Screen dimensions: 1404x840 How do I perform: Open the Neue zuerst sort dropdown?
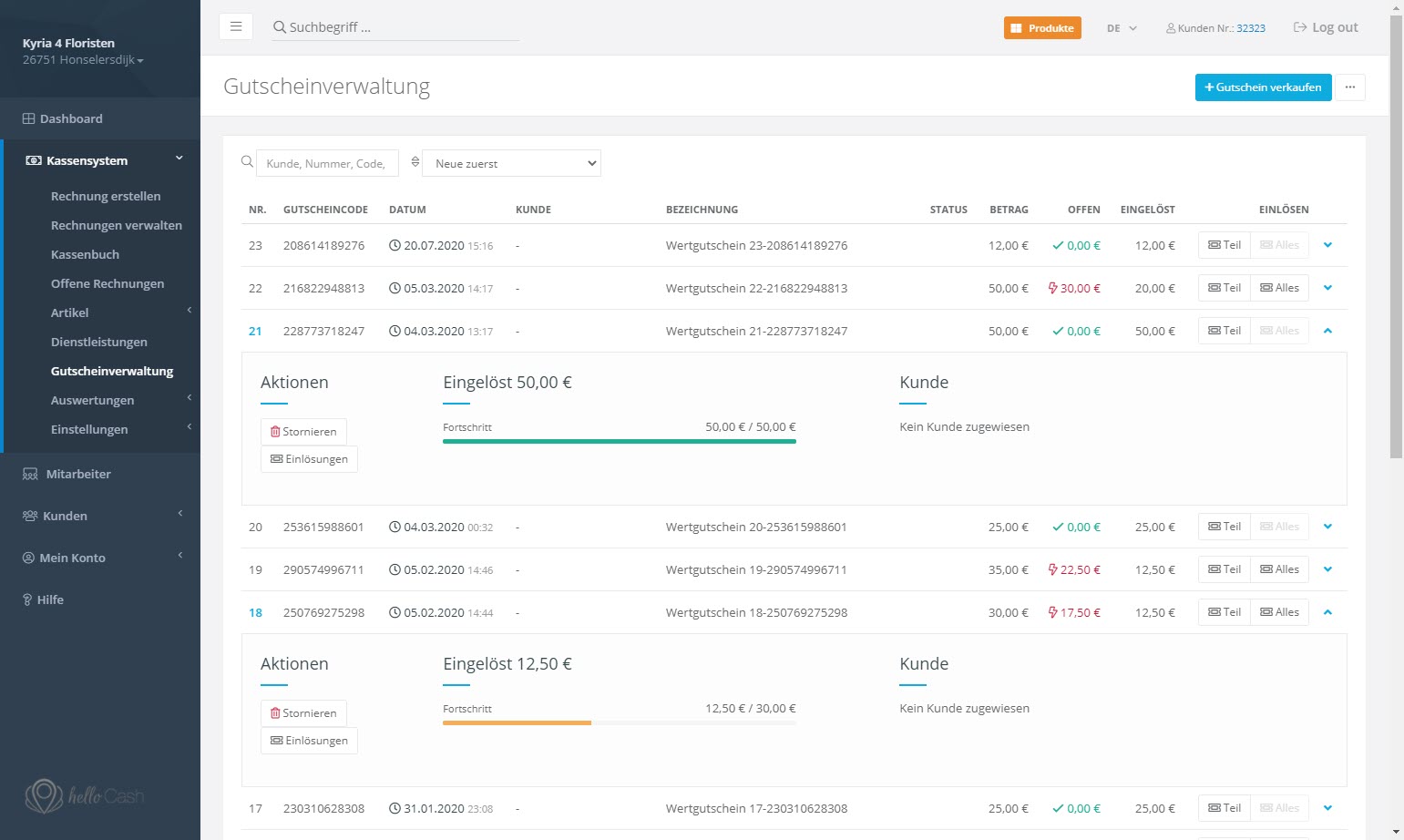coord(512,163)
